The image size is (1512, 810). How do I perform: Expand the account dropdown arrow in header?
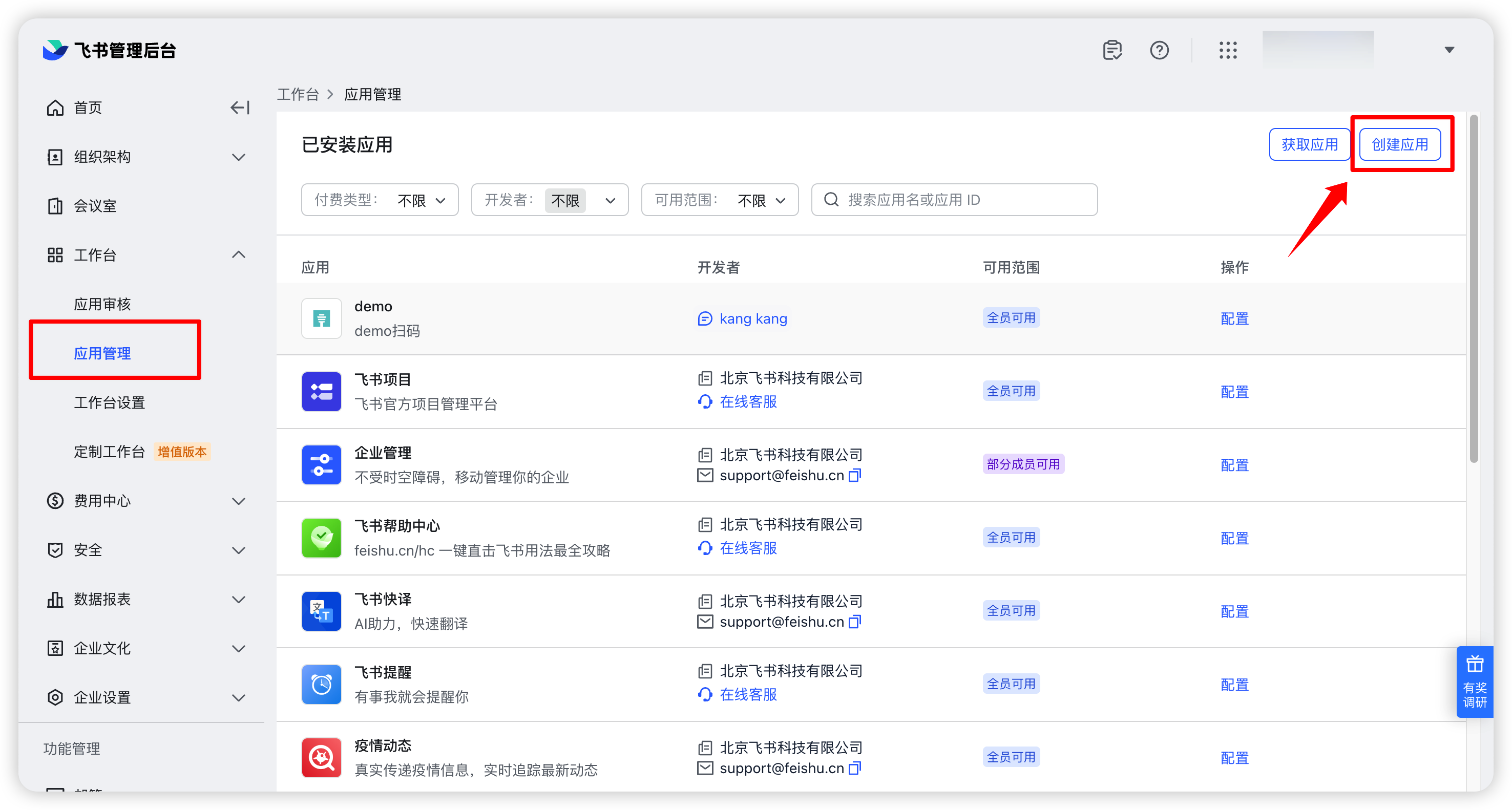tap(1449, 50)
